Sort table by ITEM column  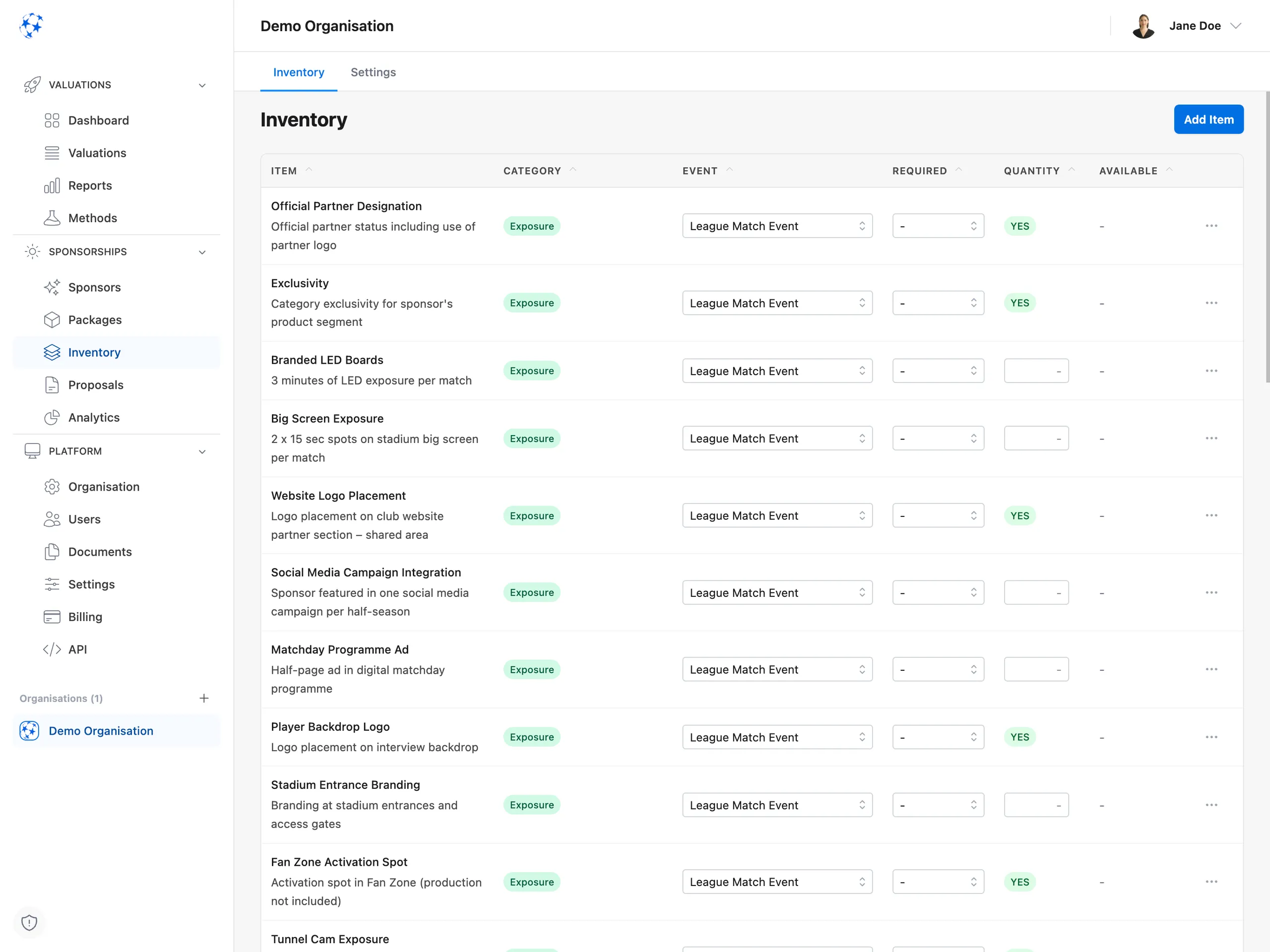point(292,171)
